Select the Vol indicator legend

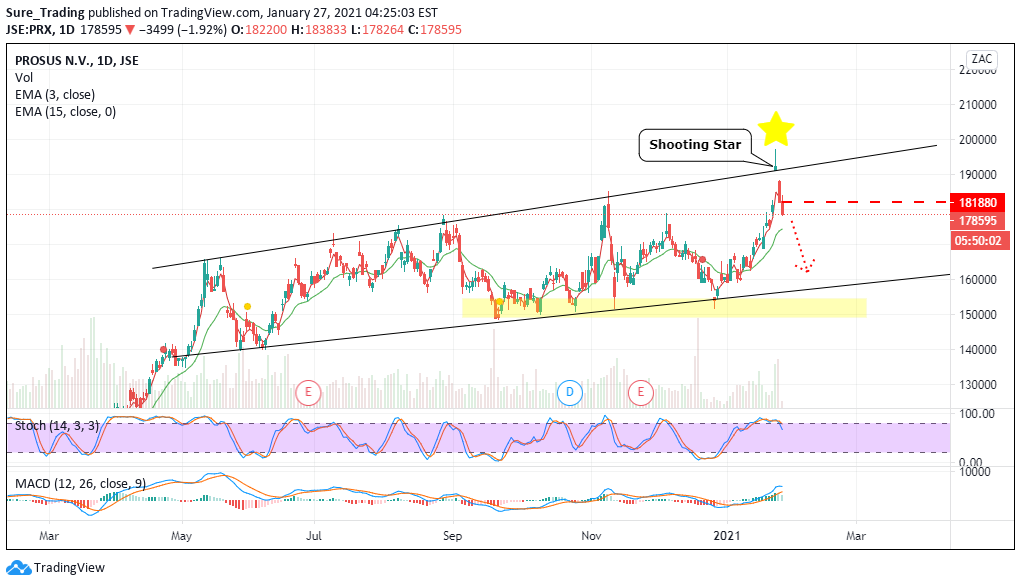point(23,77)
